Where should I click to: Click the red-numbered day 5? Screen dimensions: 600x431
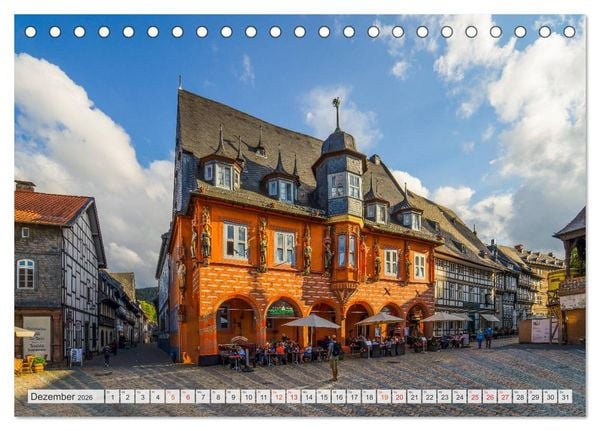pyautogui.click(x=173, y=397)
